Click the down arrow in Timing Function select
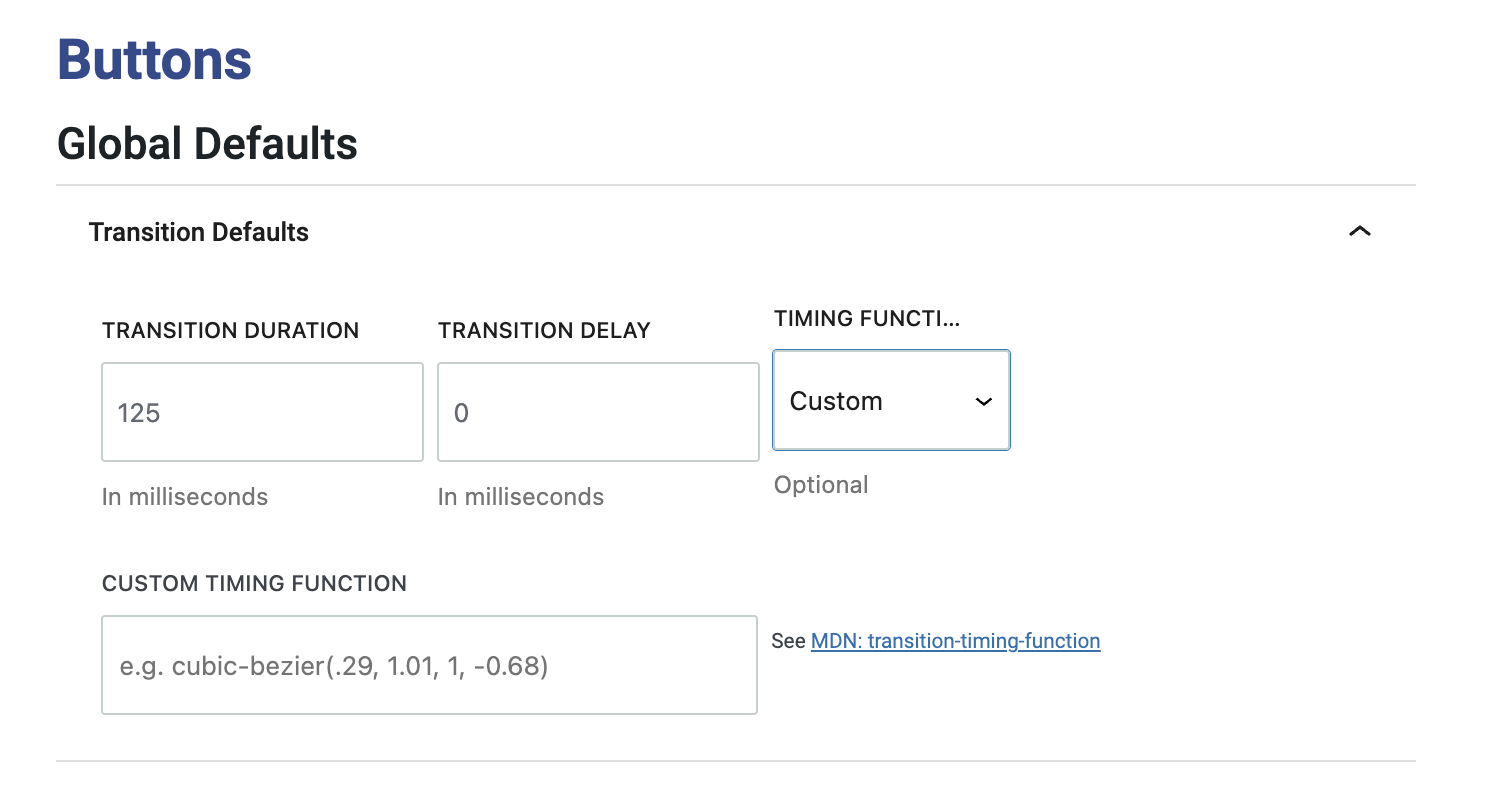Screen dimensions: 1498x804 984,401
